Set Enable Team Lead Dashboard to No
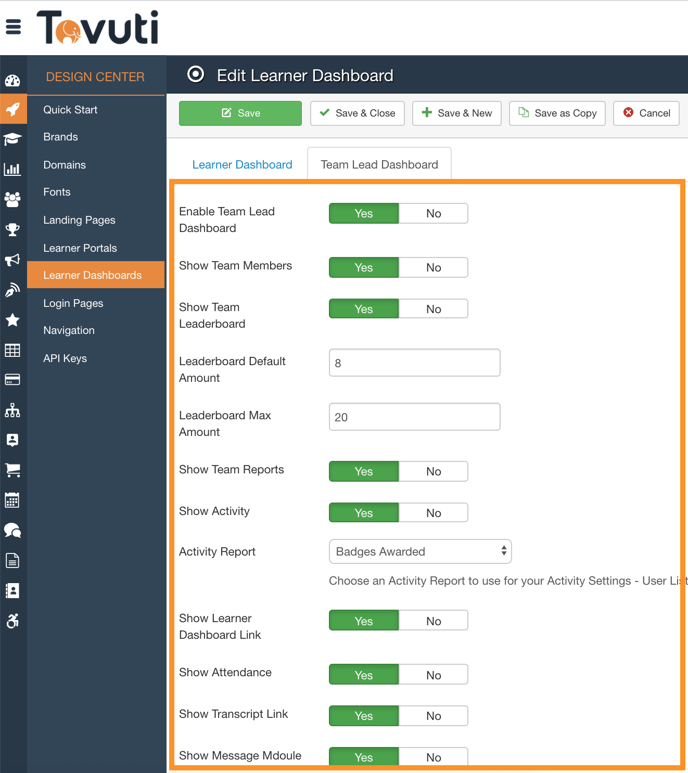 pos(433,213)
